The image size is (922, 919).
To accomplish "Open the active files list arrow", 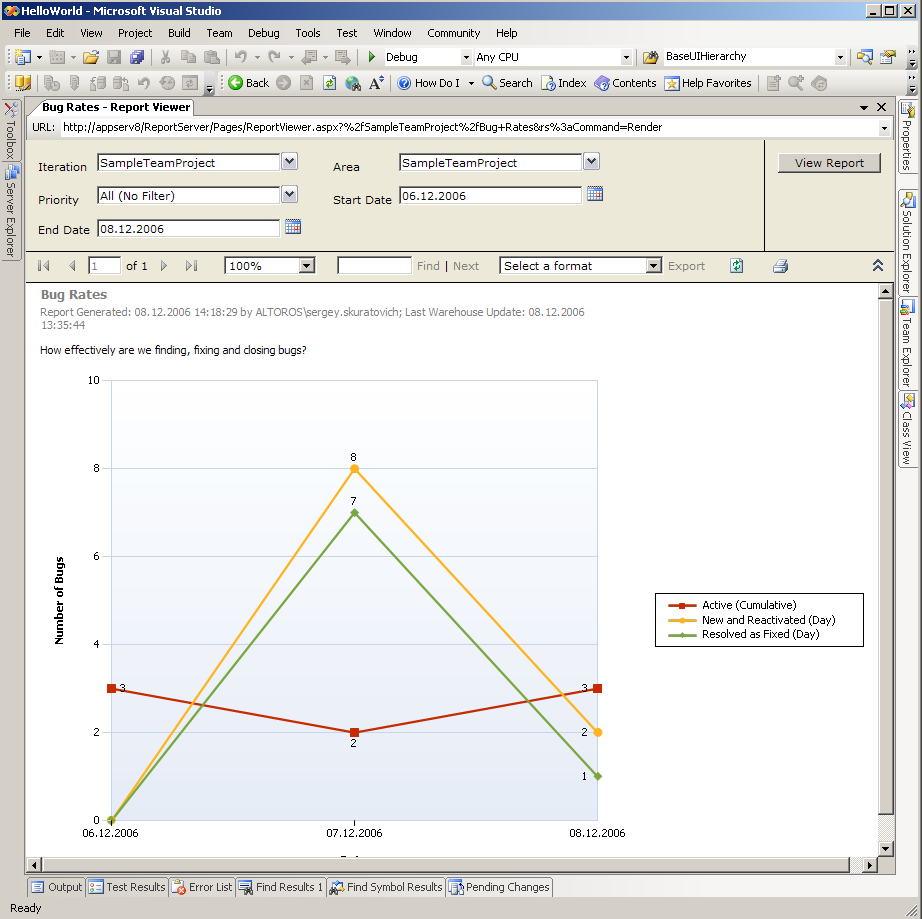I will click(x=864, y=108).
